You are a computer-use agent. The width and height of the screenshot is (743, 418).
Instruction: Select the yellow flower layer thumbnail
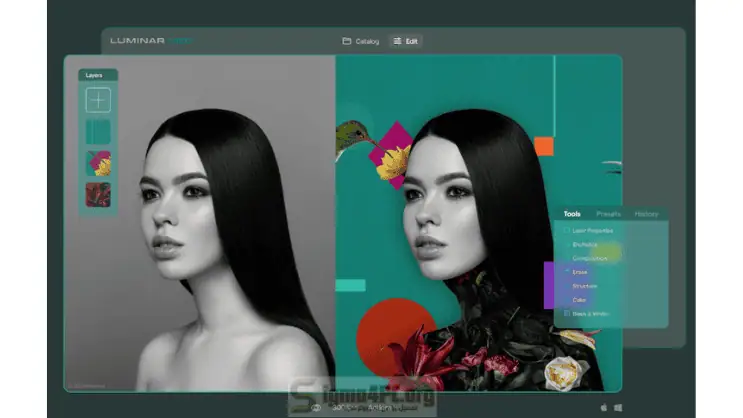coord(98,164)
